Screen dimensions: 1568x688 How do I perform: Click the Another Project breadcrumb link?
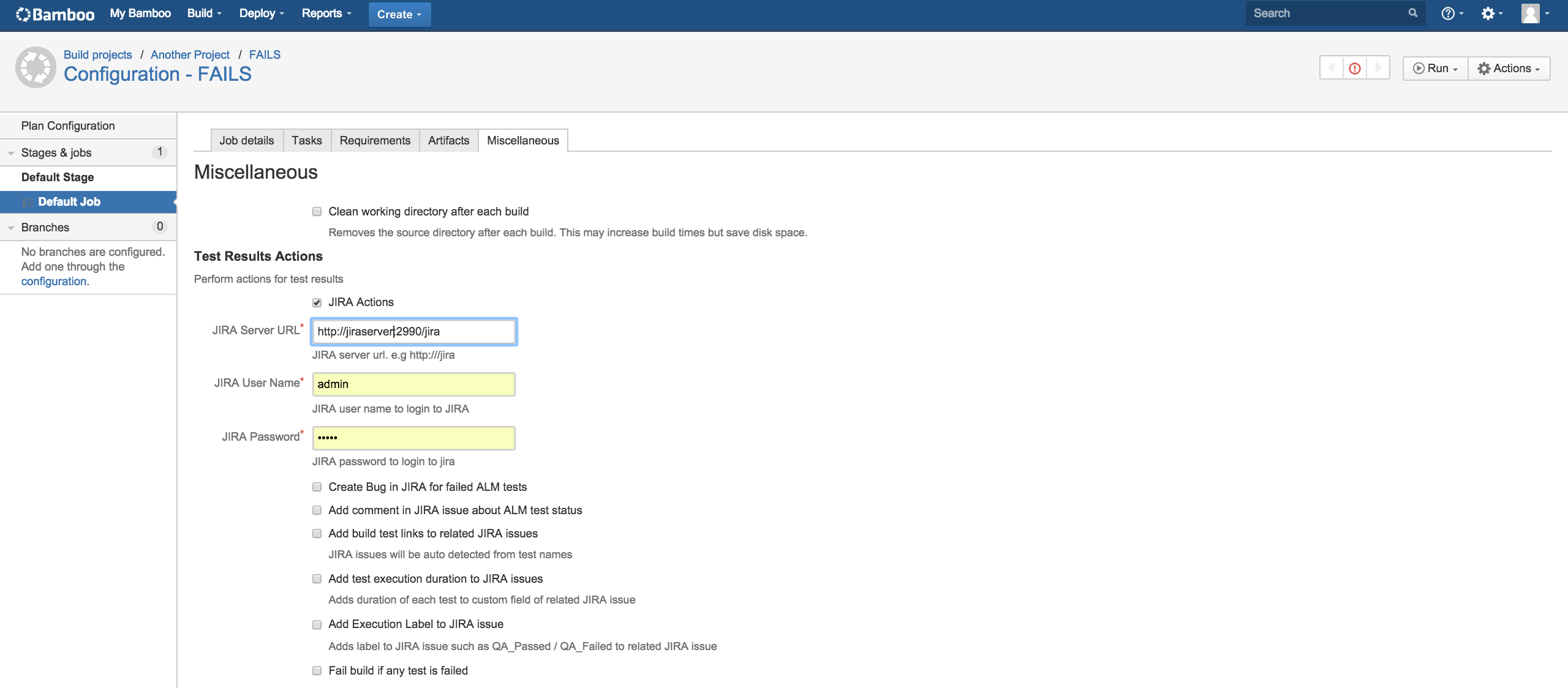coord(190,54)
